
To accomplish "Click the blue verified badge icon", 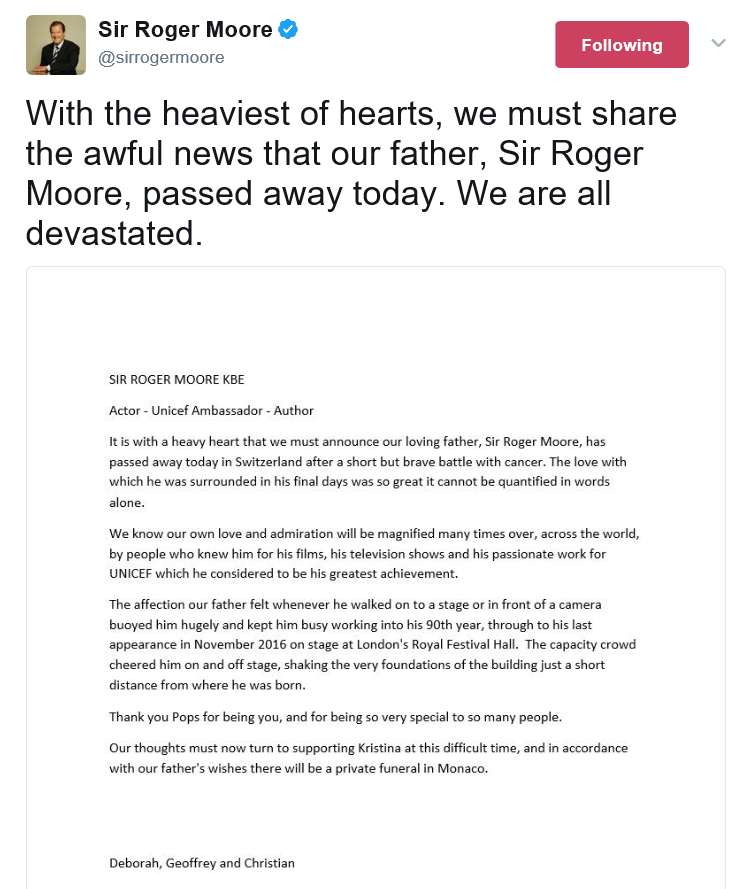I will [288, 31].
